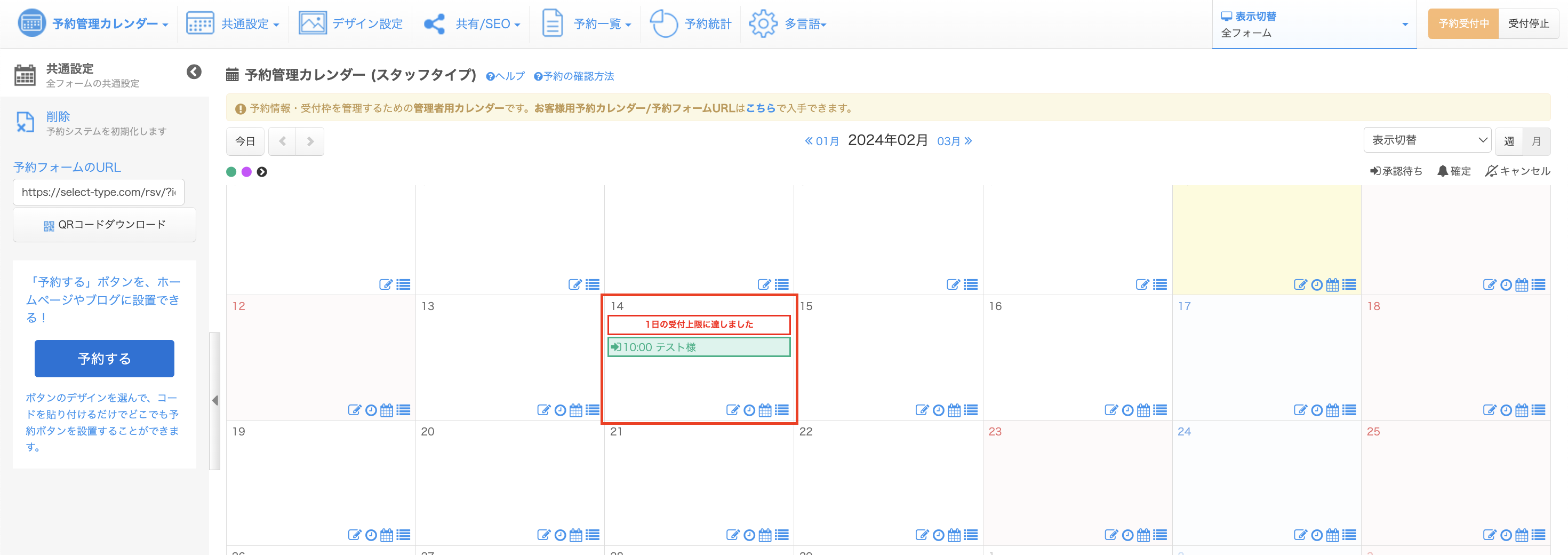Image resolution: width=1568 pixels, height=555 pixels.
Task: Open the 共通設定 dropdown menu
Action: click(233, 24)
